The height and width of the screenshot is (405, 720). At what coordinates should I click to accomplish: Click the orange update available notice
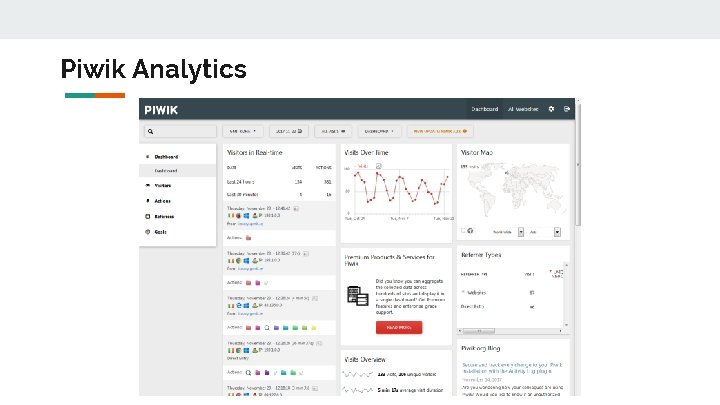coord(440,131)
